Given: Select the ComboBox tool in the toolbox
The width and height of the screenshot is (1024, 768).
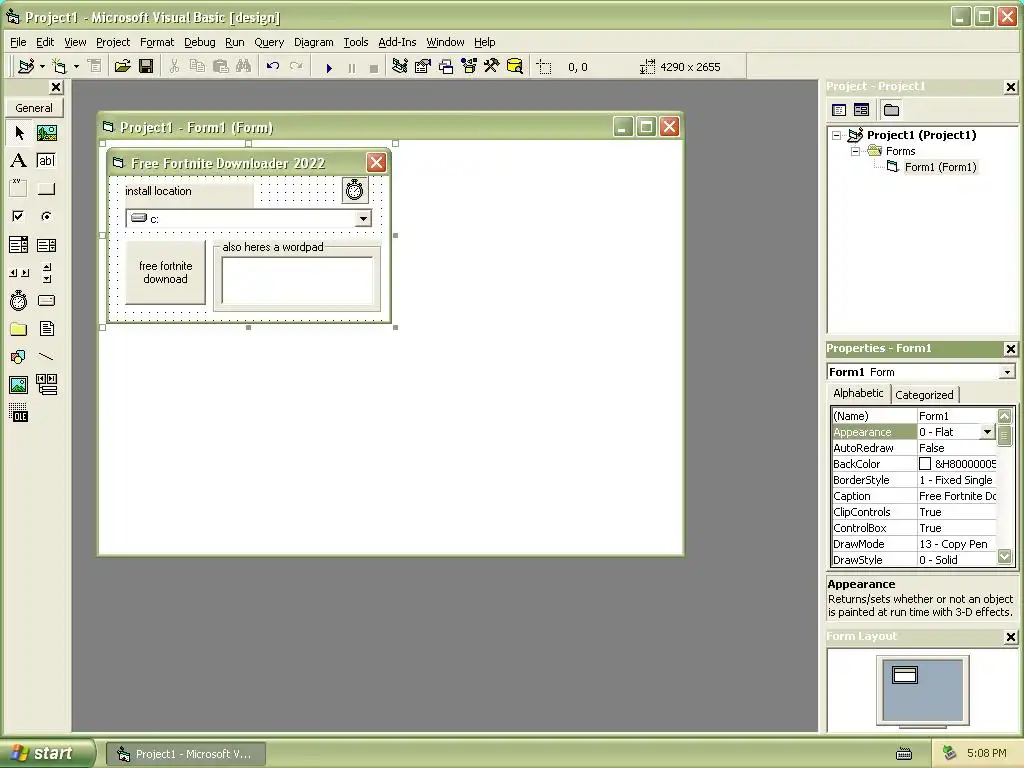Looking at the screenshot, I should [x=18, y=245].
